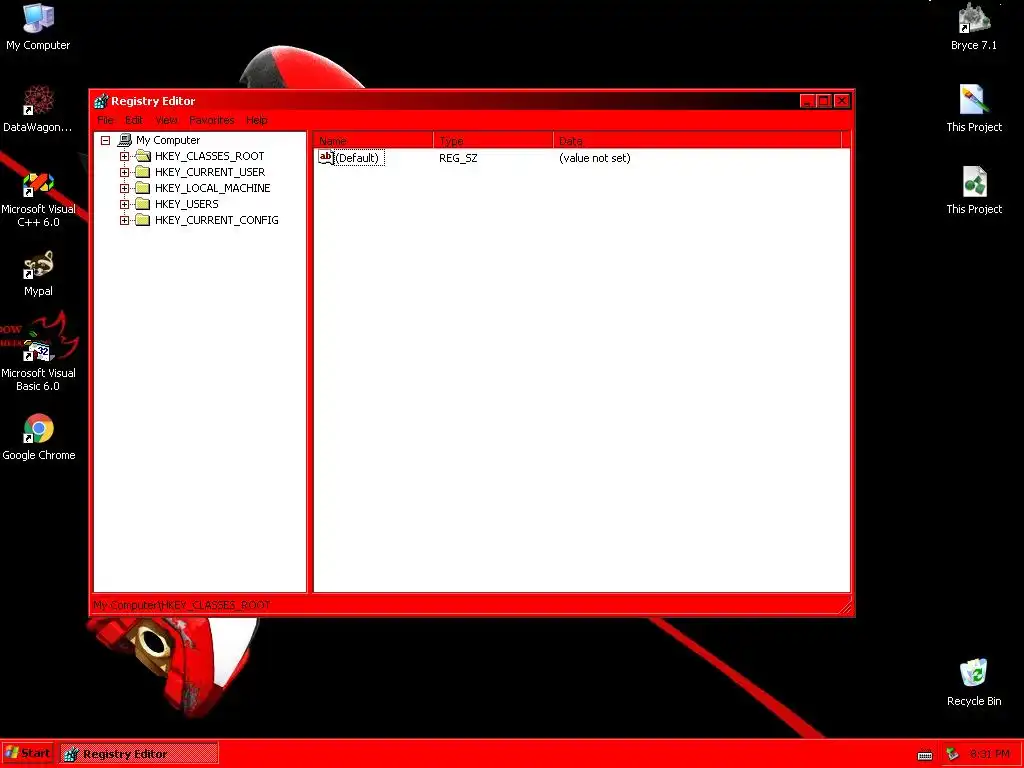The image size is (1024, 768).
Task: Click the (value not set) data cell
Action: tap(595, 158)
